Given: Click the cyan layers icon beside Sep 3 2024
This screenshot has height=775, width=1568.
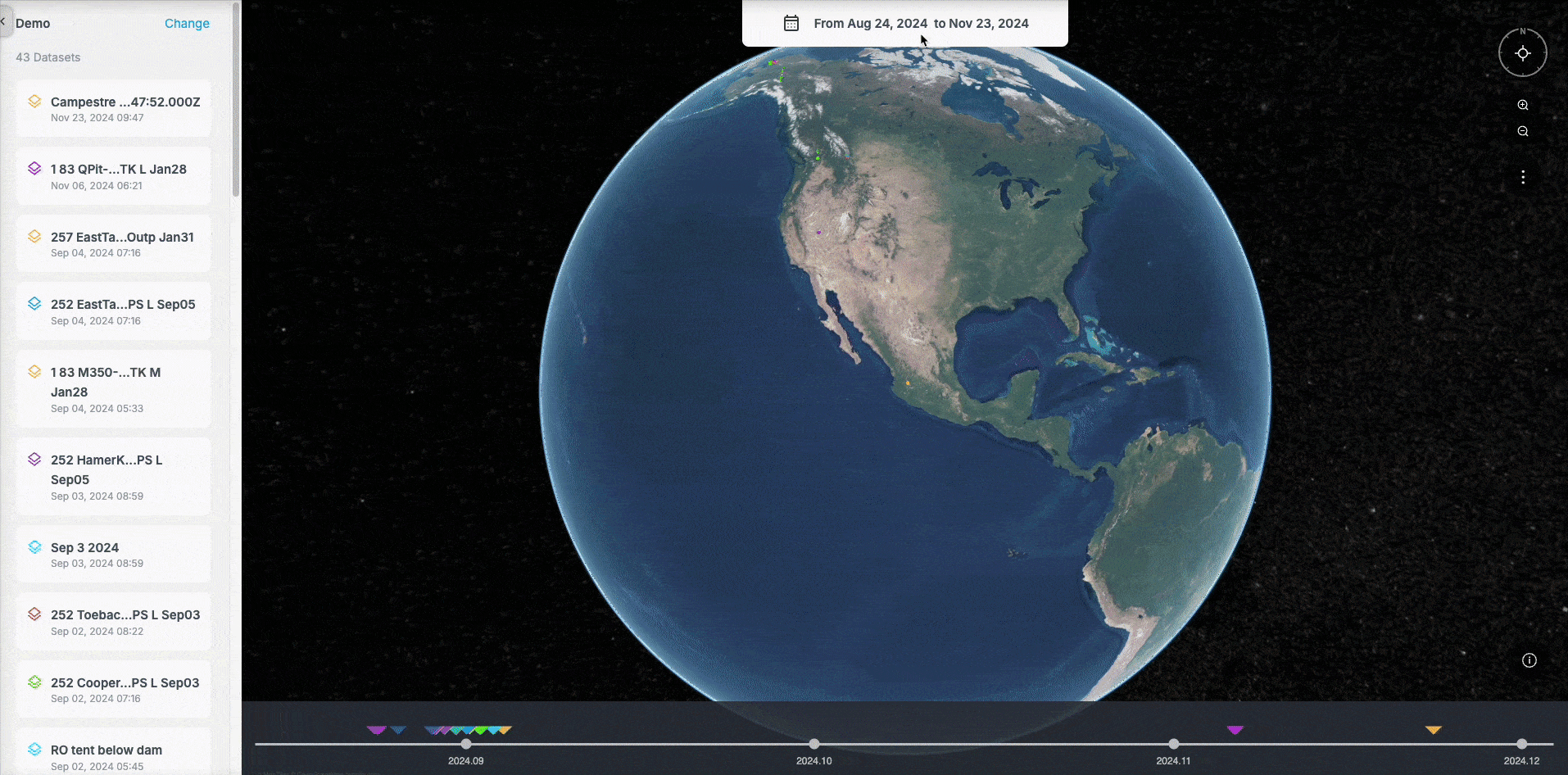Looking at the screenshot, I should pyautogui.click(x=34, y=547).
